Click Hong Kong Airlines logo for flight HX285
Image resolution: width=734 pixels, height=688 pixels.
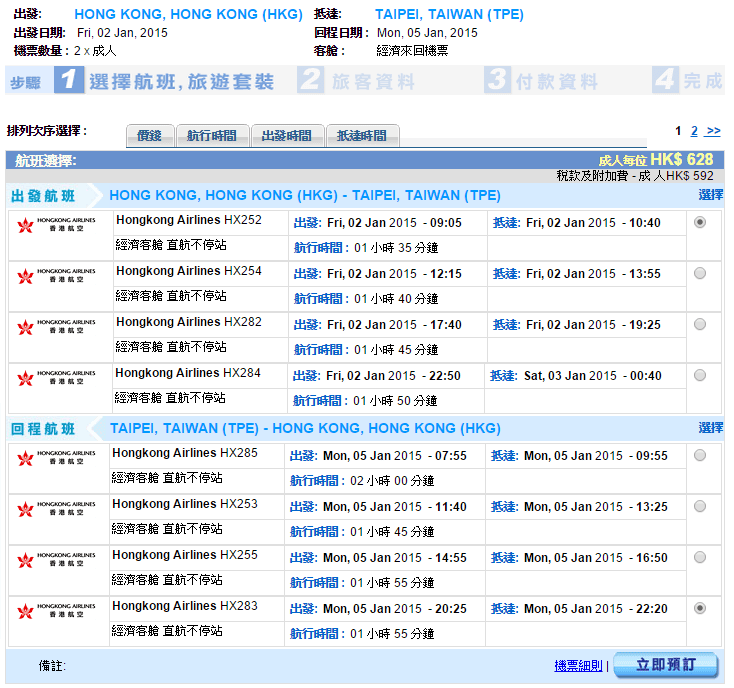(x=57, y=457)
